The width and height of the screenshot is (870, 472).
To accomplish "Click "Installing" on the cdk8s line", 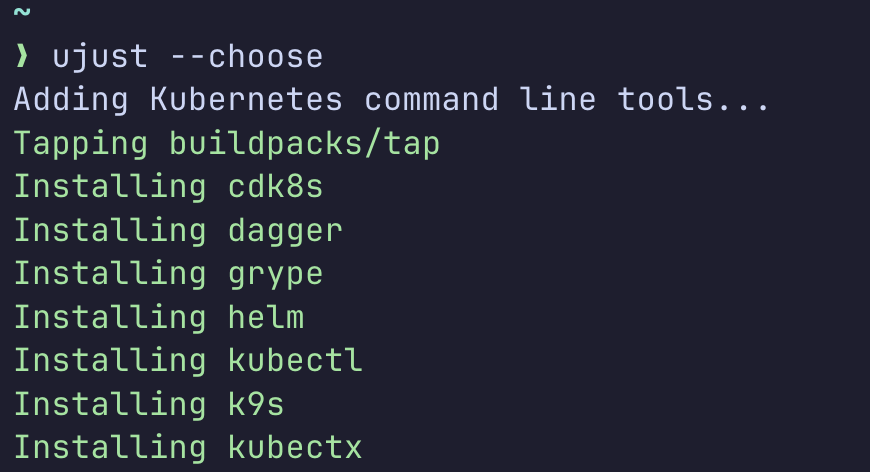I will (x=110, y=187).
